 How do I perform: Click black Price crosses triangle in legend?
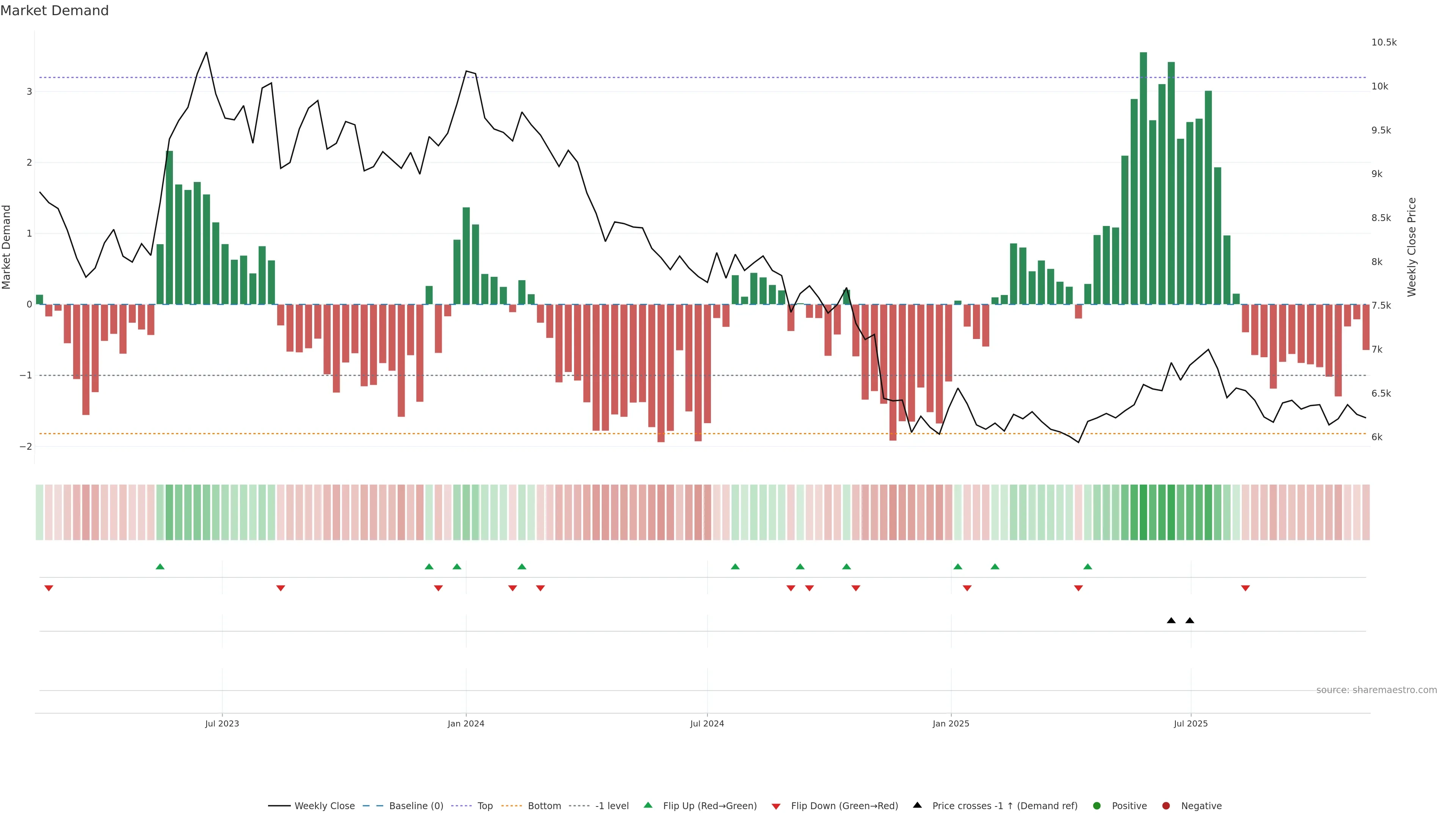(917, 805)
